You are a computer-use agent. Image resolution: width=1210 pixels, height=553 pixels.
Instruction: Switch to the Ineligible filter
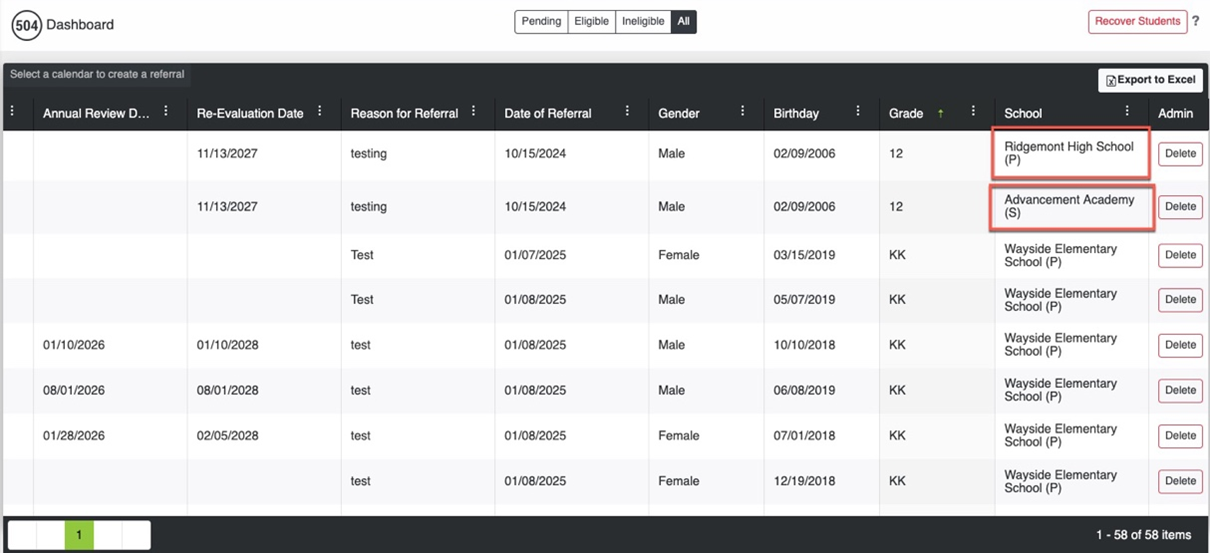coord(643,21)
